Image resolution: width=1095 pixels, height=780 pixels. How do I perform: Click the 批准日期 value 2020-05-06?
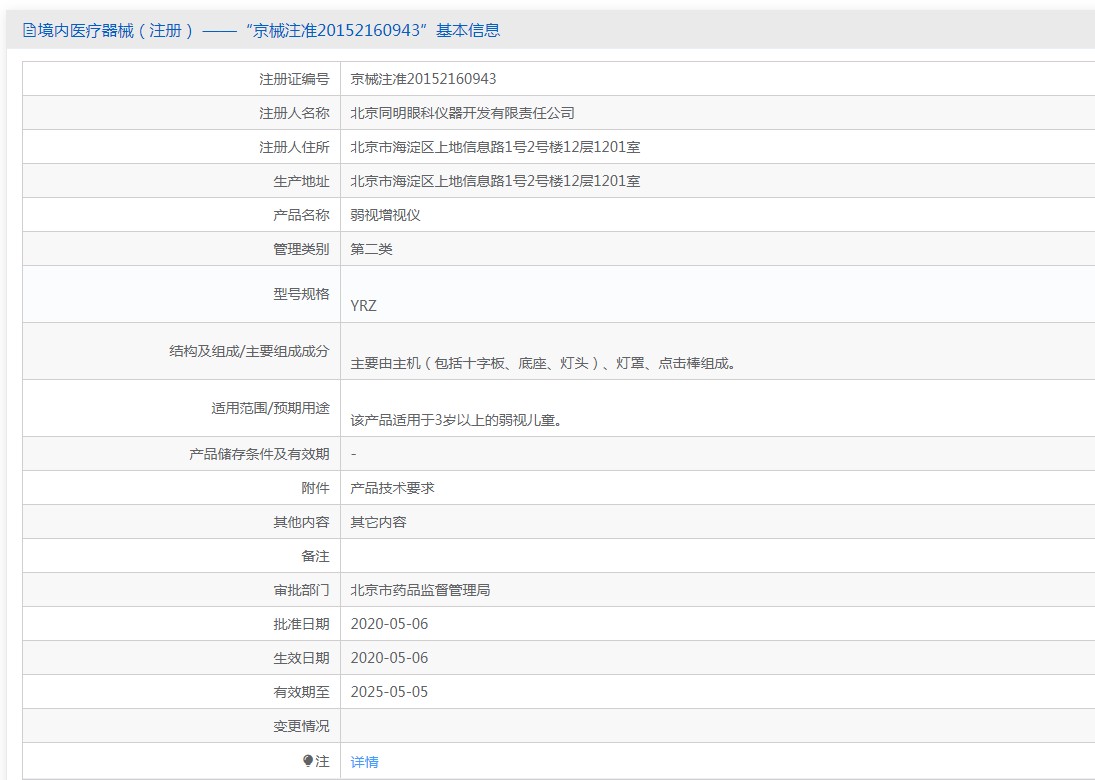click(389, 624)
